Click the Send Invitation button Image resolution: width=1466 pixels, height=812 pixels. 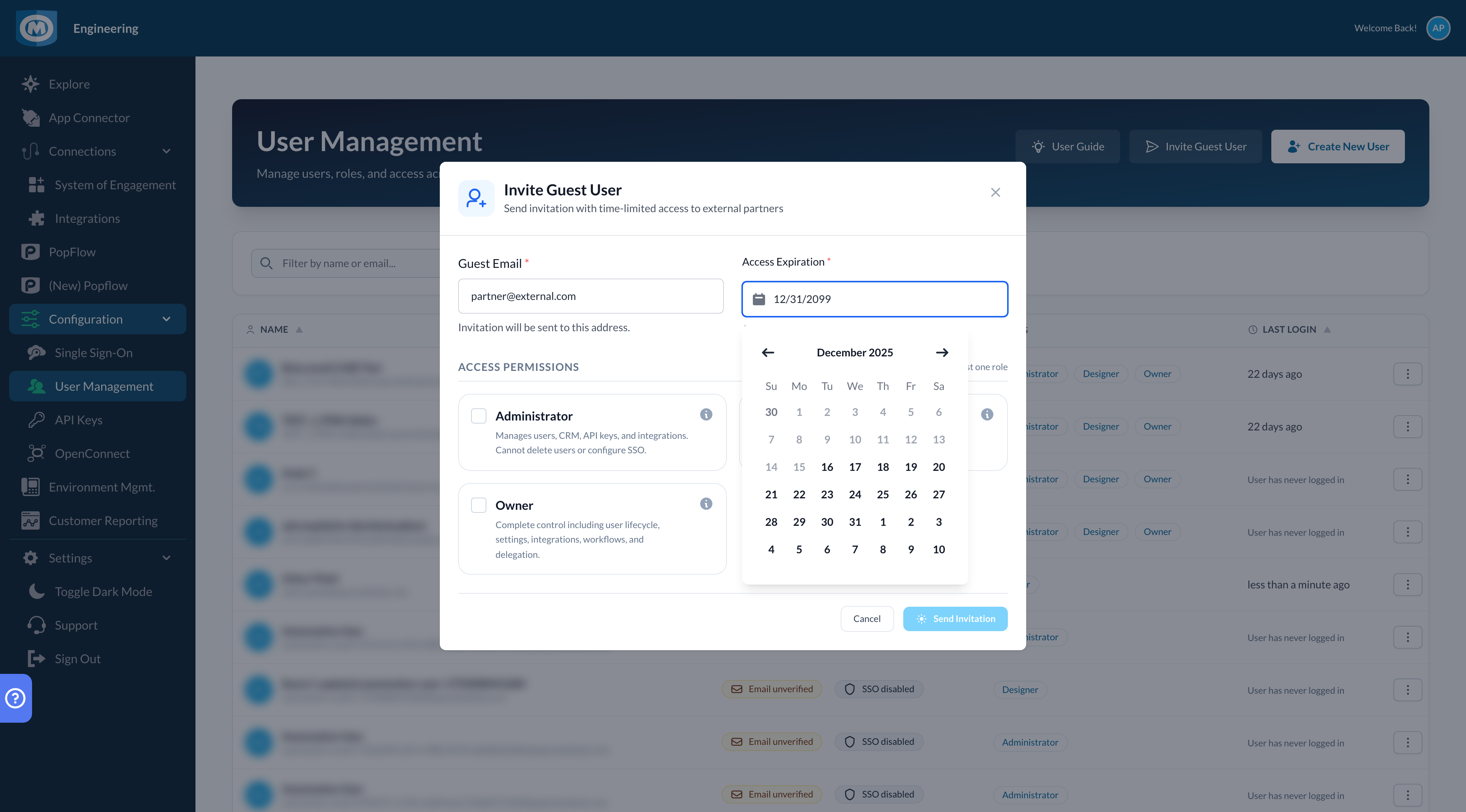pyautogui.click(x=956, y=619)
